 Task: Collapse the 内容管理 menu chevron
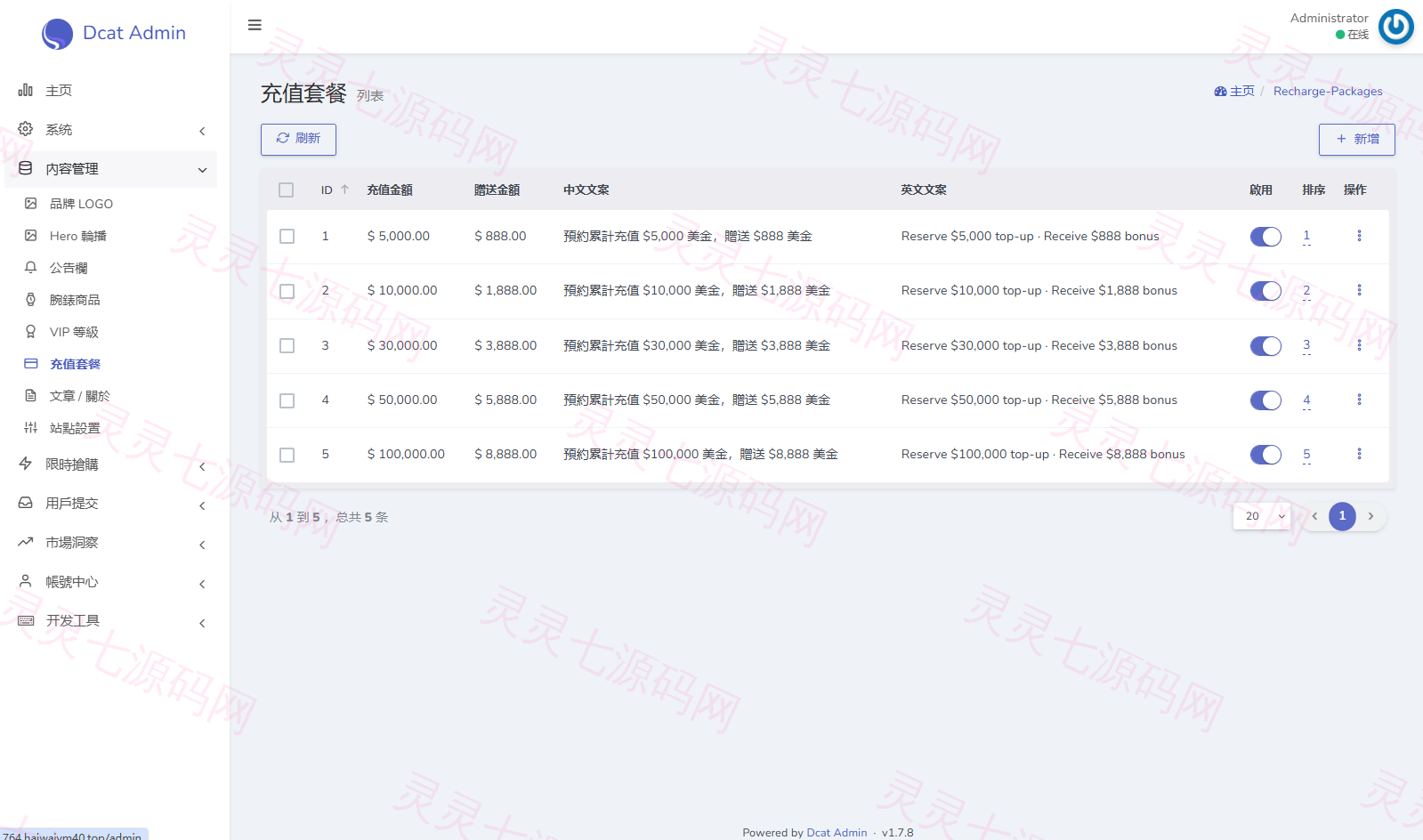click(x=202, y=170)
